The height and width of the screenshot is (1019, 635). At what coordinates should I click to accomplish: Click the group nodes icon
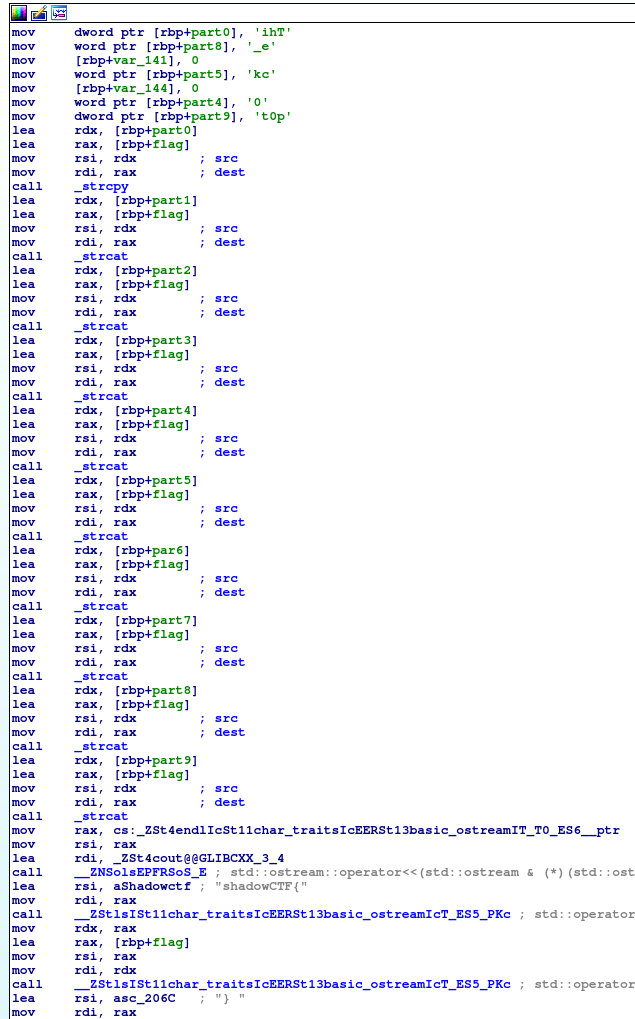pos(59,13)
